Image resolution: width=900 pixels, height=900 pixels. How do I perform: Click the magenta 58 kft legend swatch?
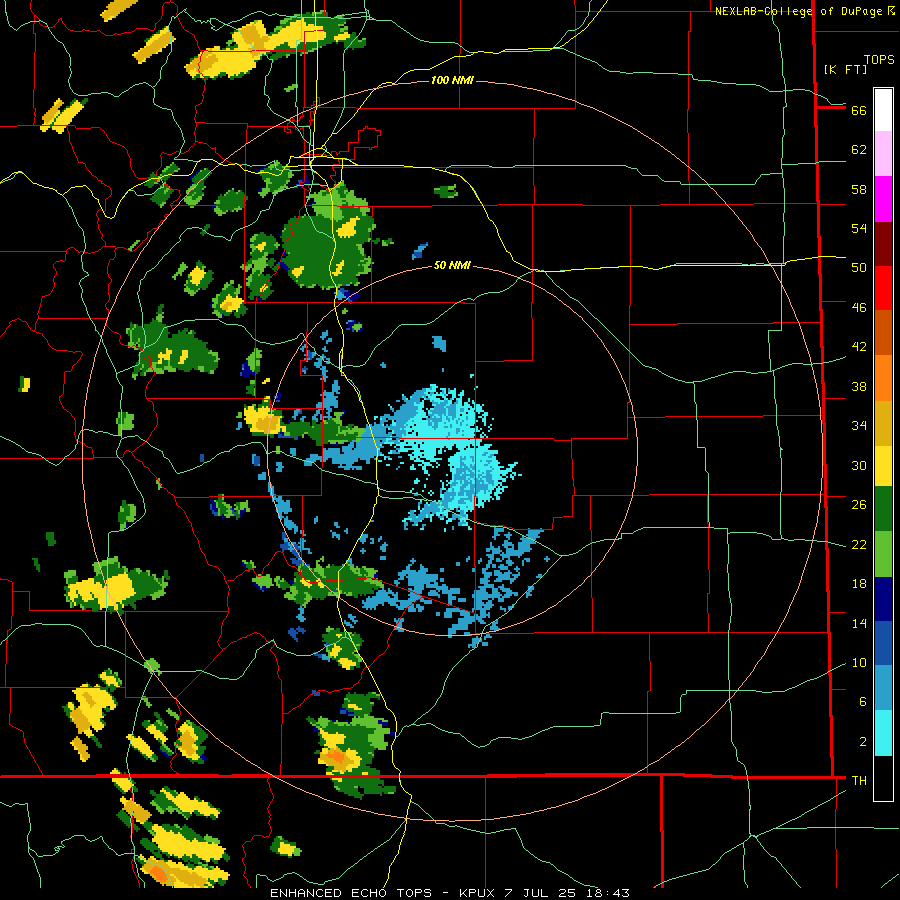883,199
